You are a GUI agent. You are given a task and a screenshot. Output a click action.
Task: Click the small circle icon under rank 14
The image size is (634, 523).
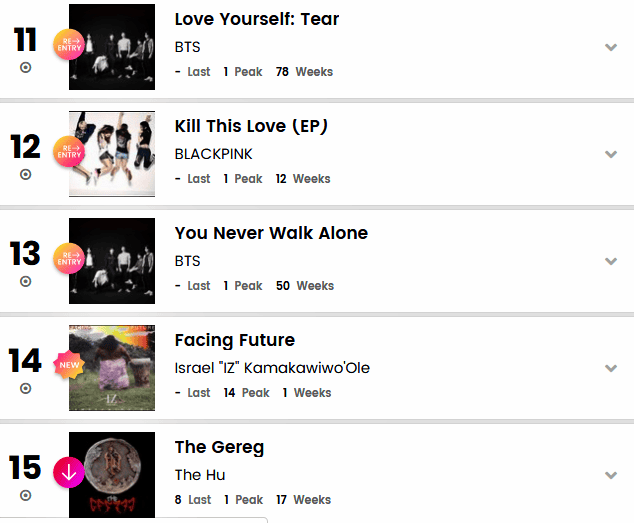click(26, 388)
